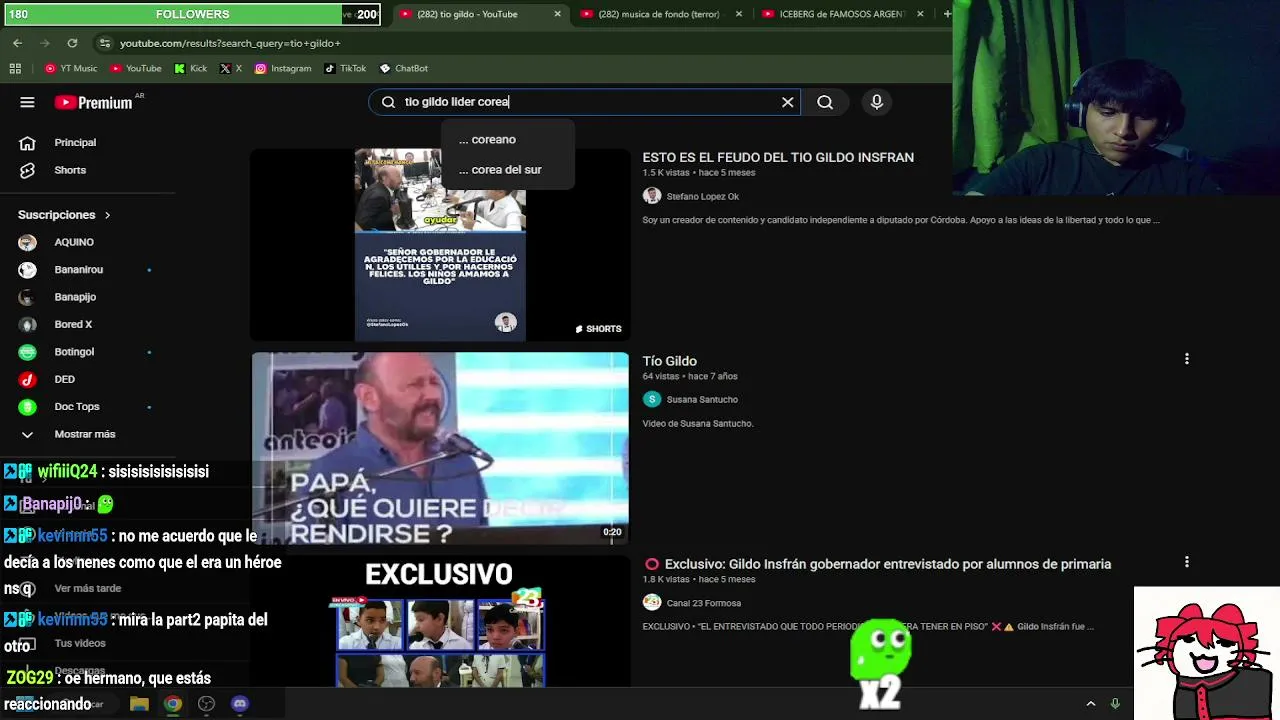Click the 'Soy un creador de contenido' description
Viewport: 1280px width, 720px height.
[x=901, y=220]
